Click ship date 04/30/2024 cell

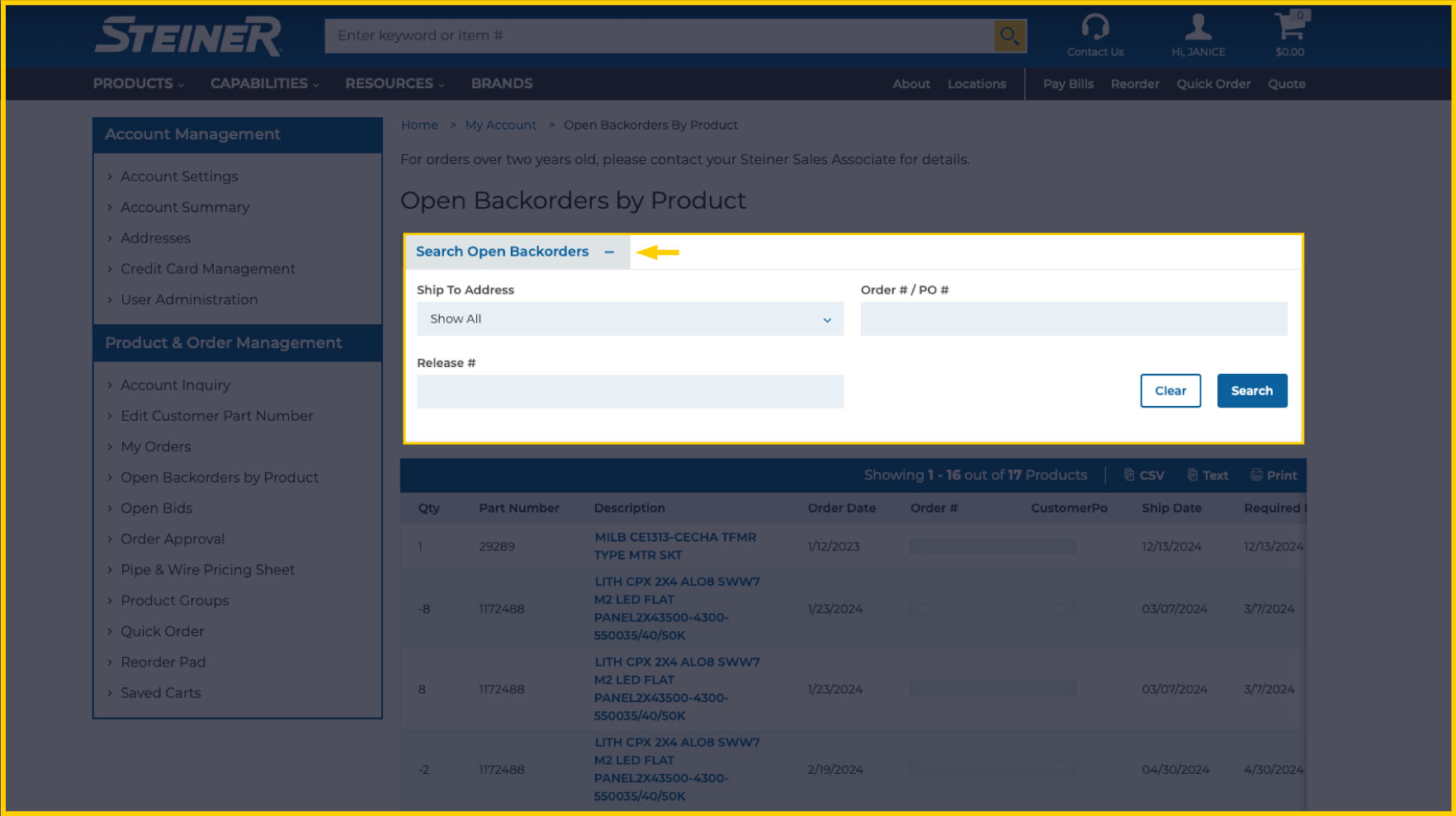tap(1175, 770)
